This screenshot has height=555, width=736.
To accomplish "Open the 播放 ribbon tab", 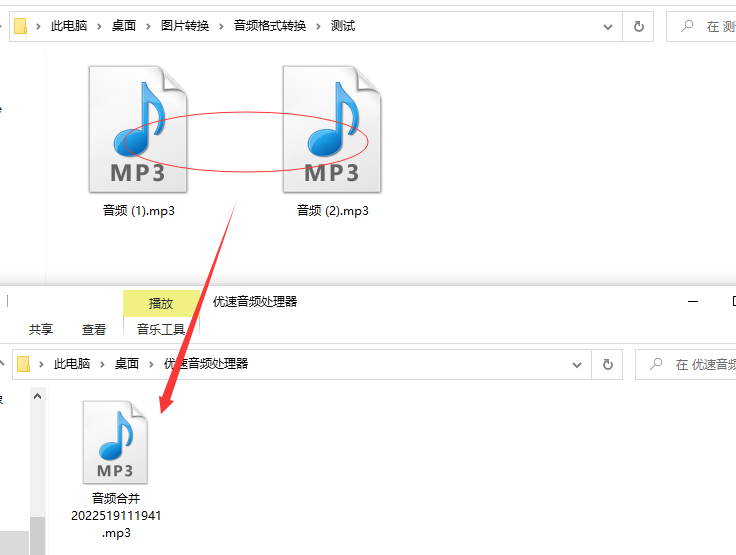I will coord(161,303).
